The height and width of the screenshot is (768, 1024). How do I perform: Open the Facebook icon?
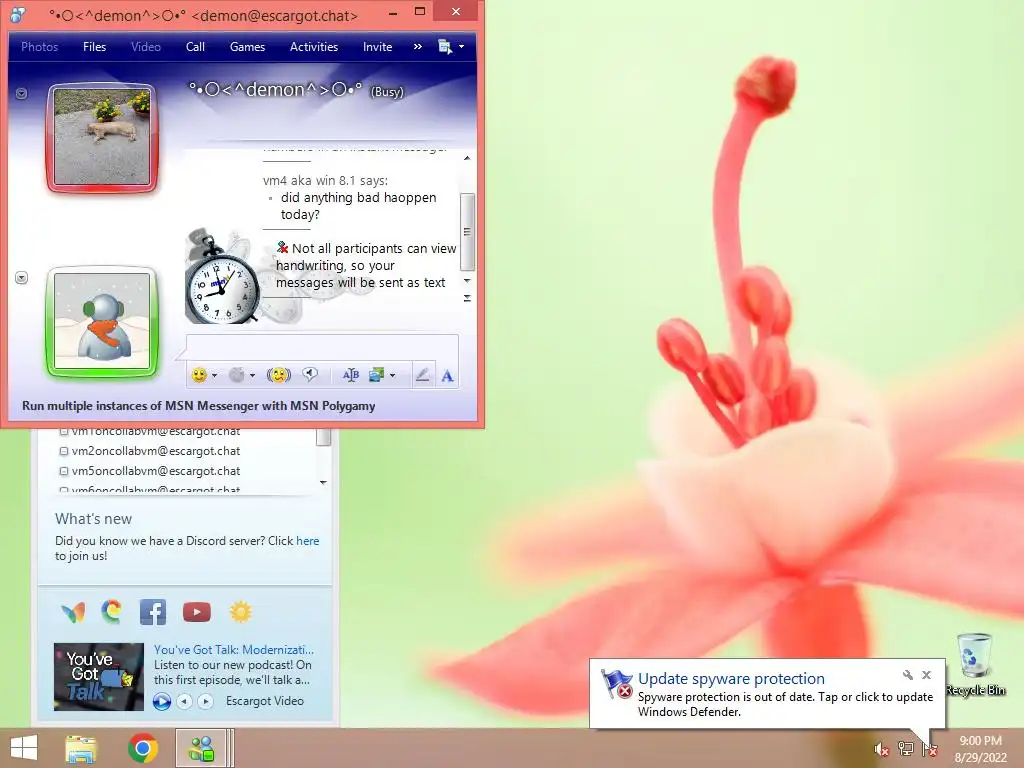153,612
